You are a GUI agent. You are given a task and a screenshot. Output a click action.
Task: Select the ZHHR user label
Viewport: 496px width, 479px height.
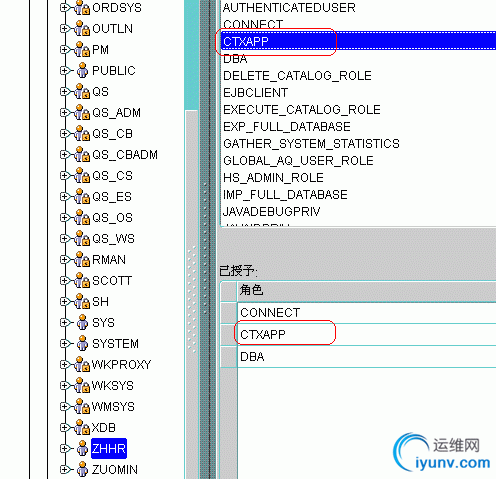point(109,449)
